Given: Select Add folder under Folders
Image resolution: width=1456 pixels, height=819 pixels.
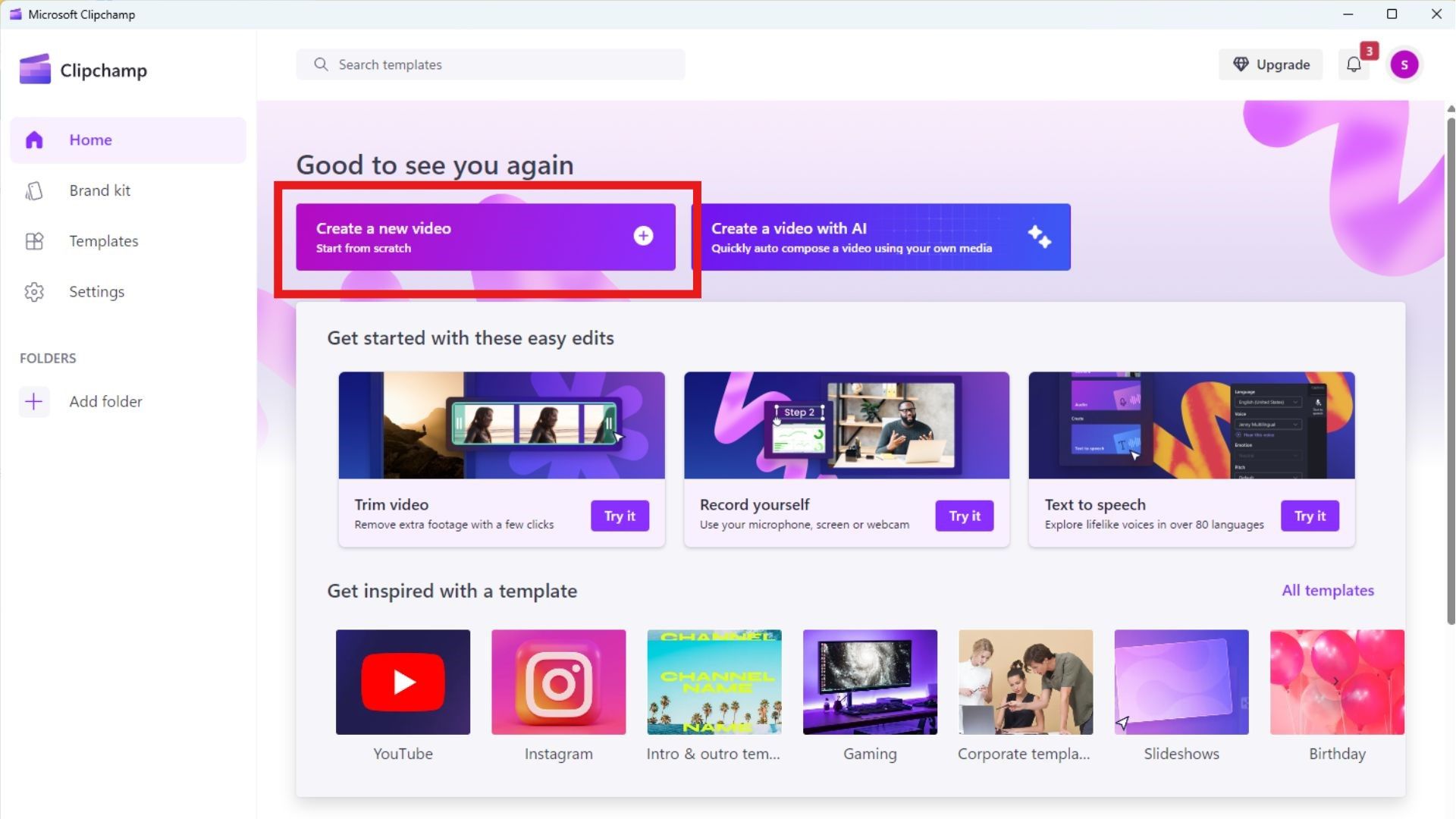Looking at the screenshot, I should click(x=81, y=401).
